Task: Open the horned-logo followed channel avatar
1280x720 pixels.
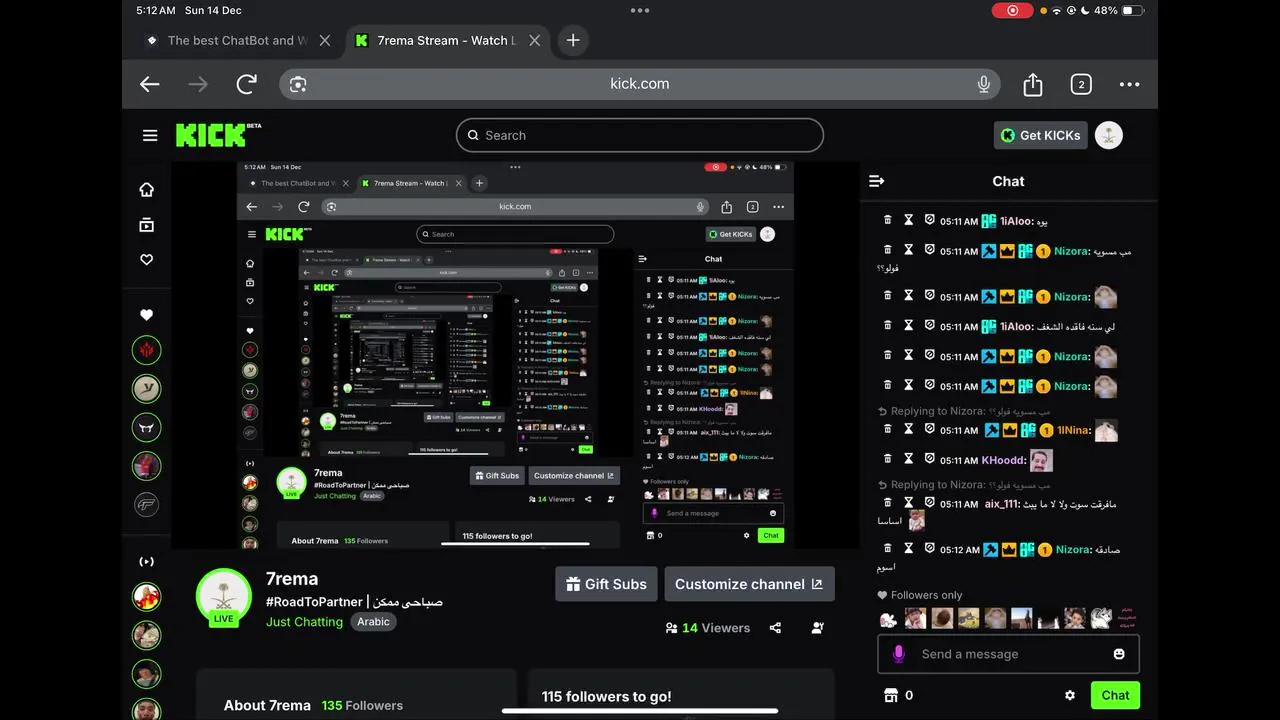Action: coord(147,427)
